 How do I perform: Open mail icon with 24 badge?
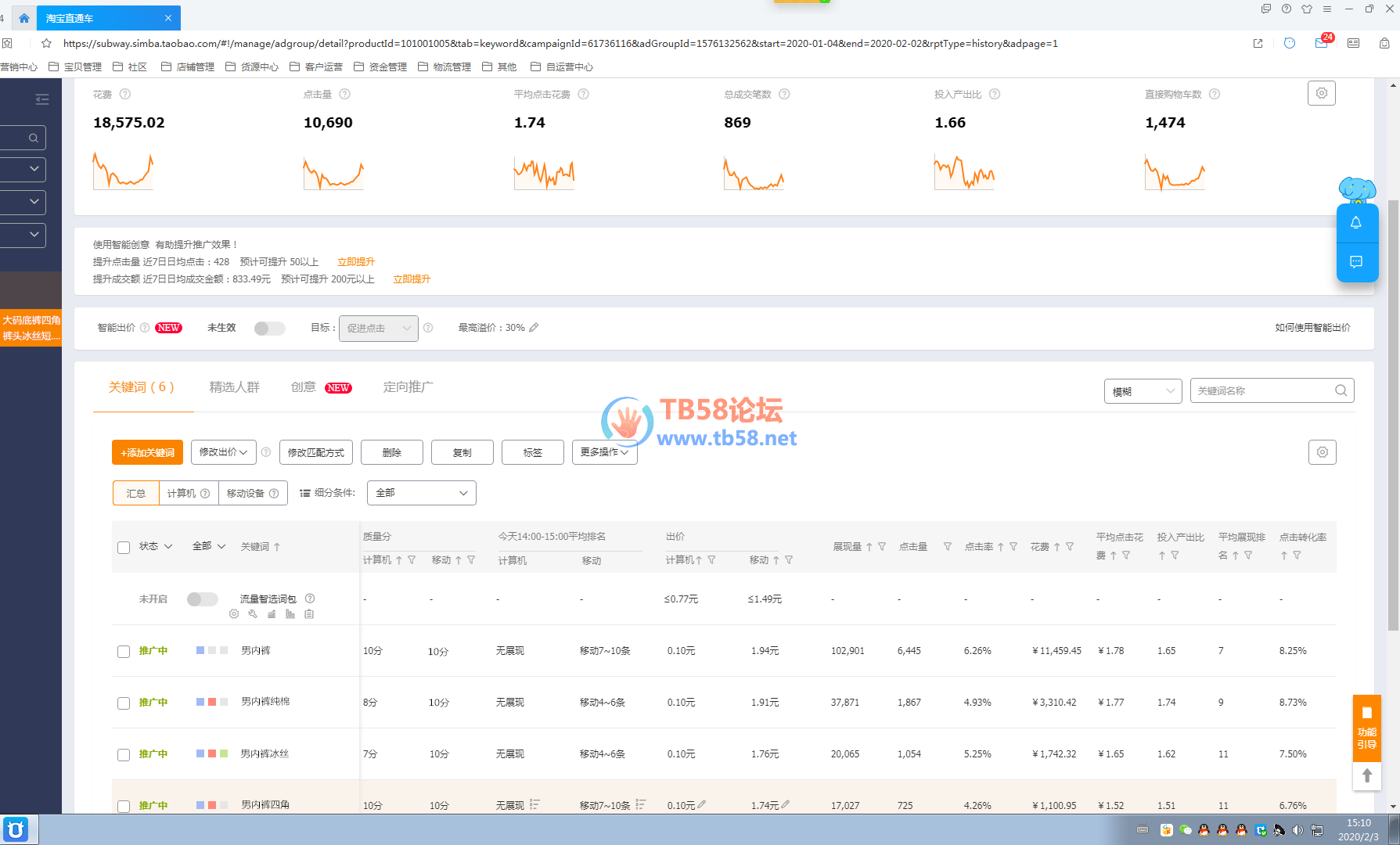1322,43
